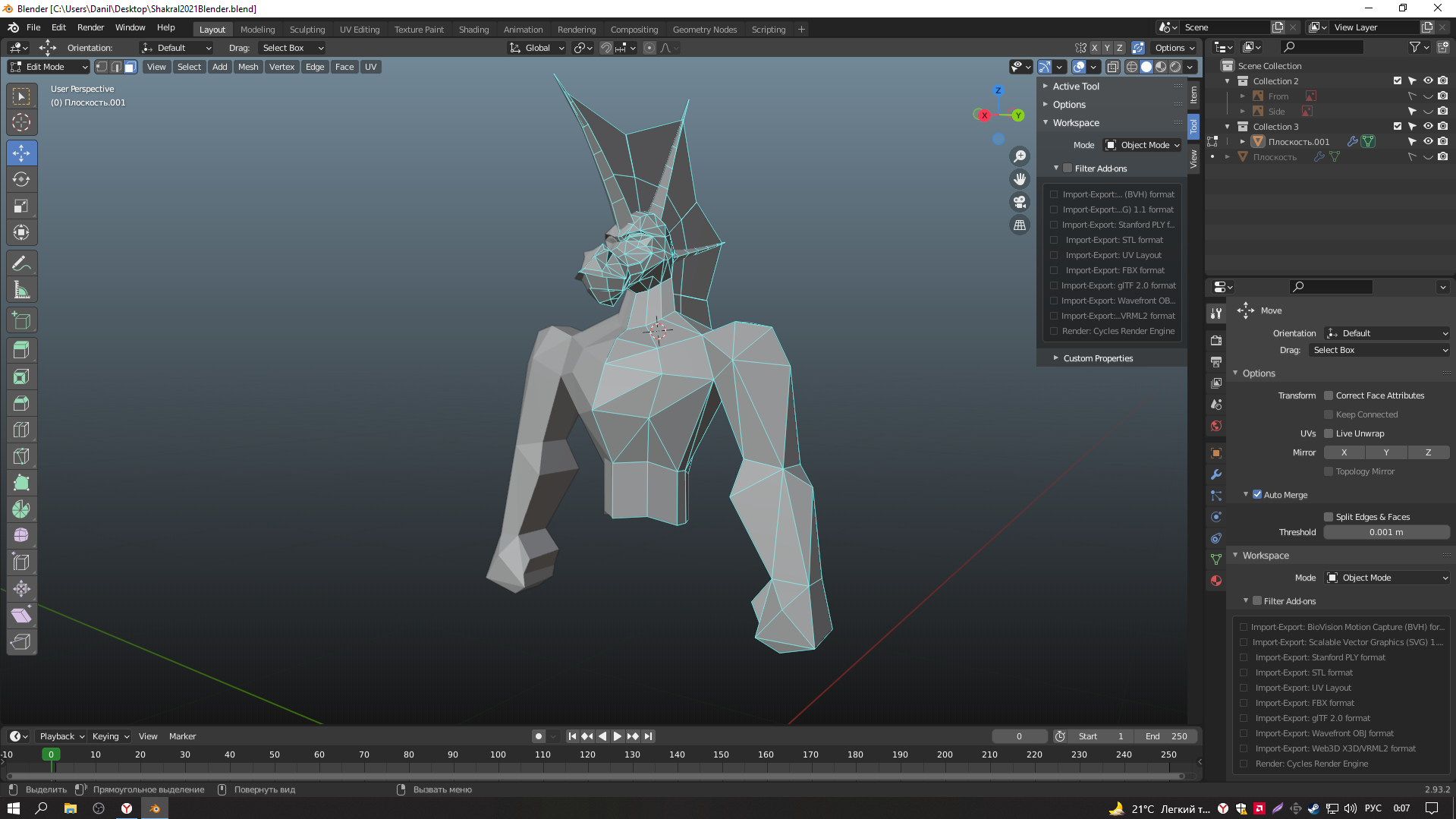The width and height of the screenshot is (1456, 819).
Task: Activate the Scale tool
Action: [21, 206]
